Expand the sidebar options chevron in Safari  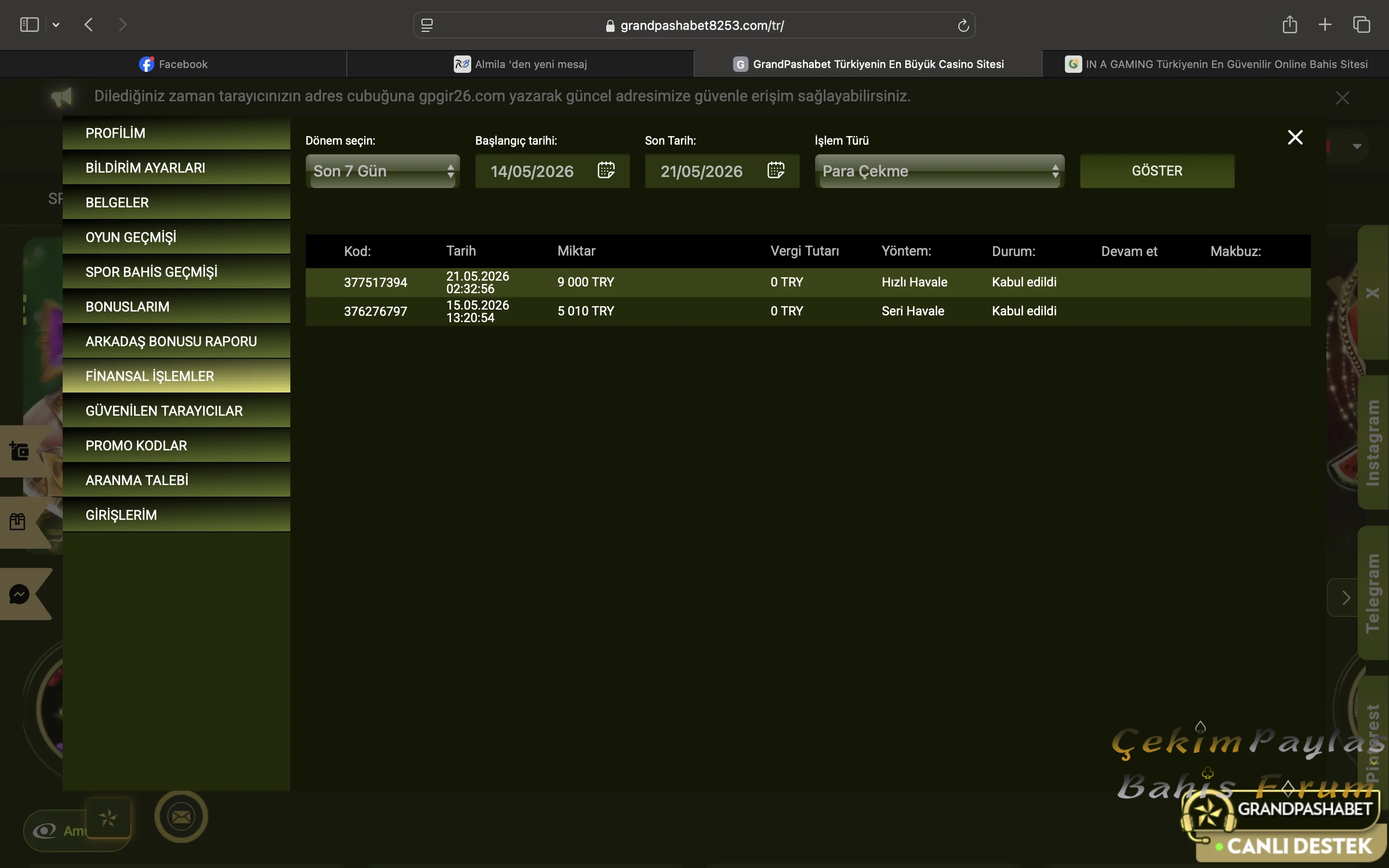point(55,25)
